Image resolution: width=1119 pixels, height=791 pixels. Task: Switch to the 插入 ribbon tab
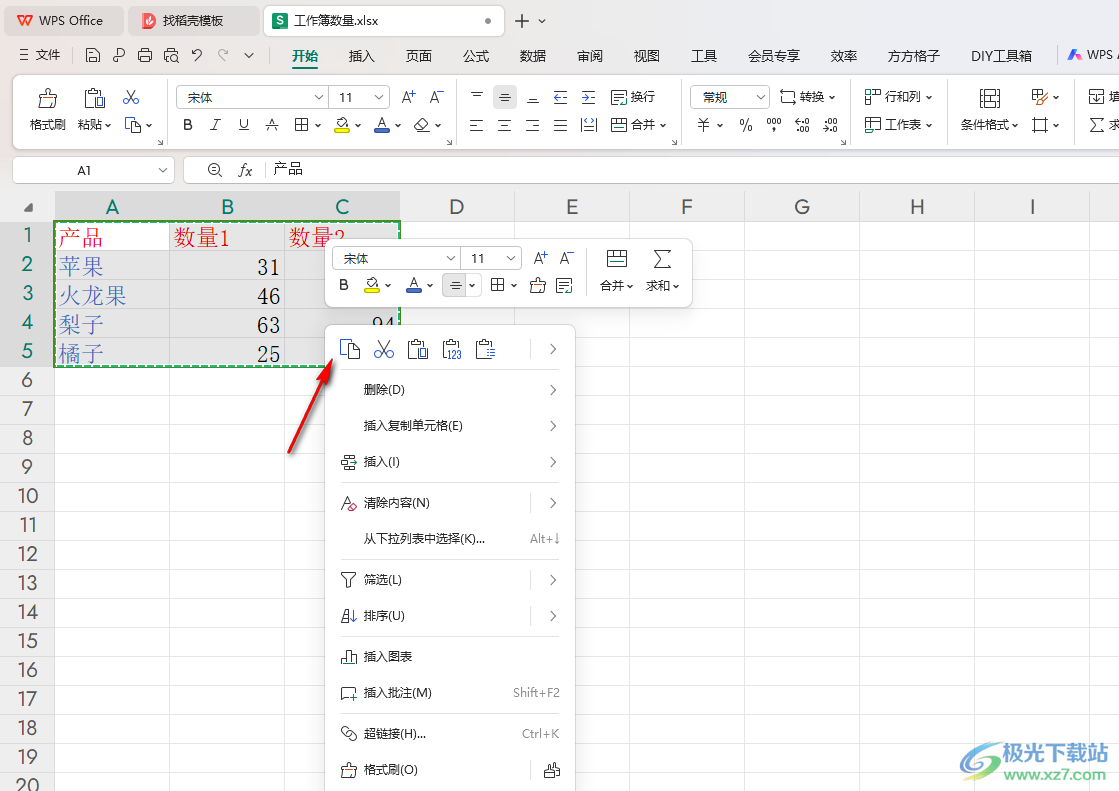(361, 56)
